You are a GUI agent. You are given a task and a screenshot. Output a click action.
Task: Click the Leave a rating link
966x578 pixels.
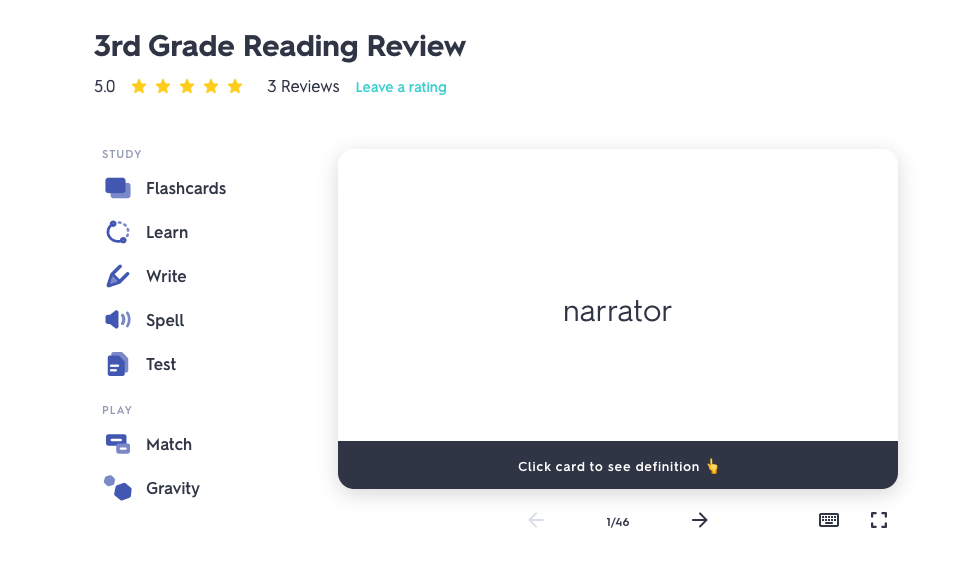coord(401,87)
